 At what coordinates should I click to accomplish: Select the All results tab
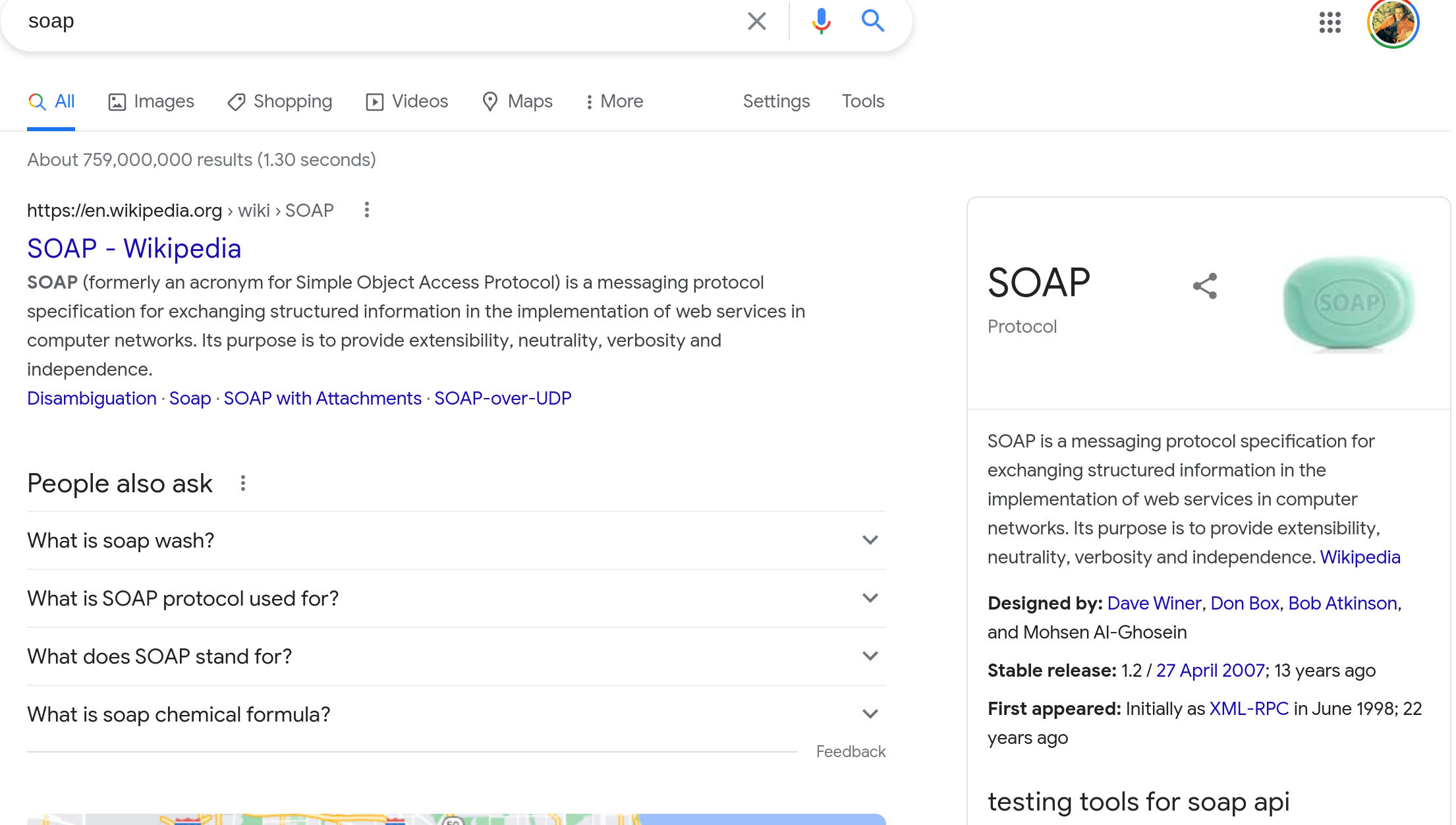[x=51, y=101]
